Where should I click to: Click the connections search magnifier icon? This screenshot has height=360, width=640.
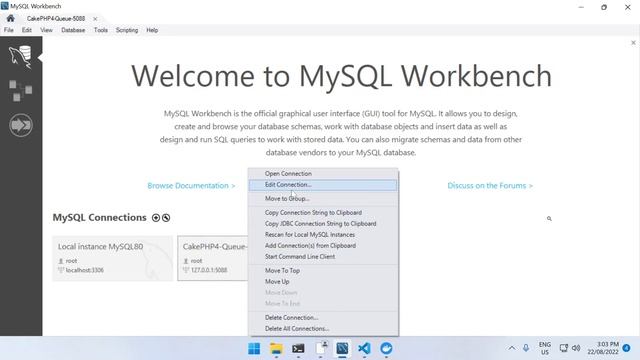pyautogui.click(x=549, y=219)
